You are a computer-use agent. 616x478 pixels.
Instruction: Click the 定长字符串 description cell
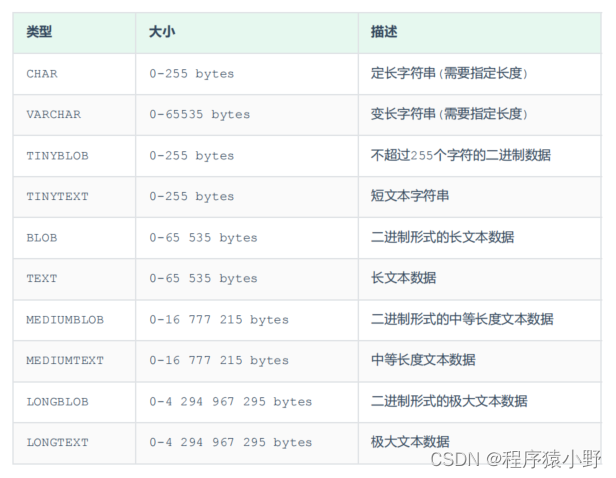(448, 74)
